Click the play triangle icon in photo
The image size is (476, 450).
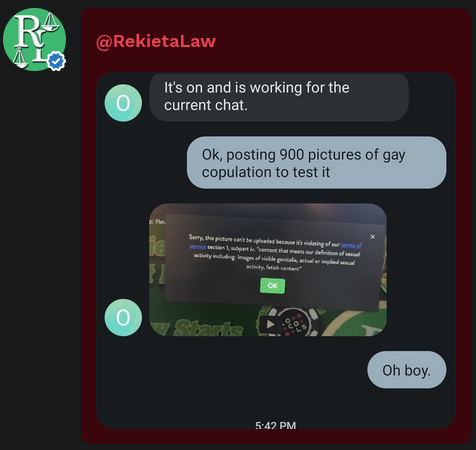tap(270, 324)
